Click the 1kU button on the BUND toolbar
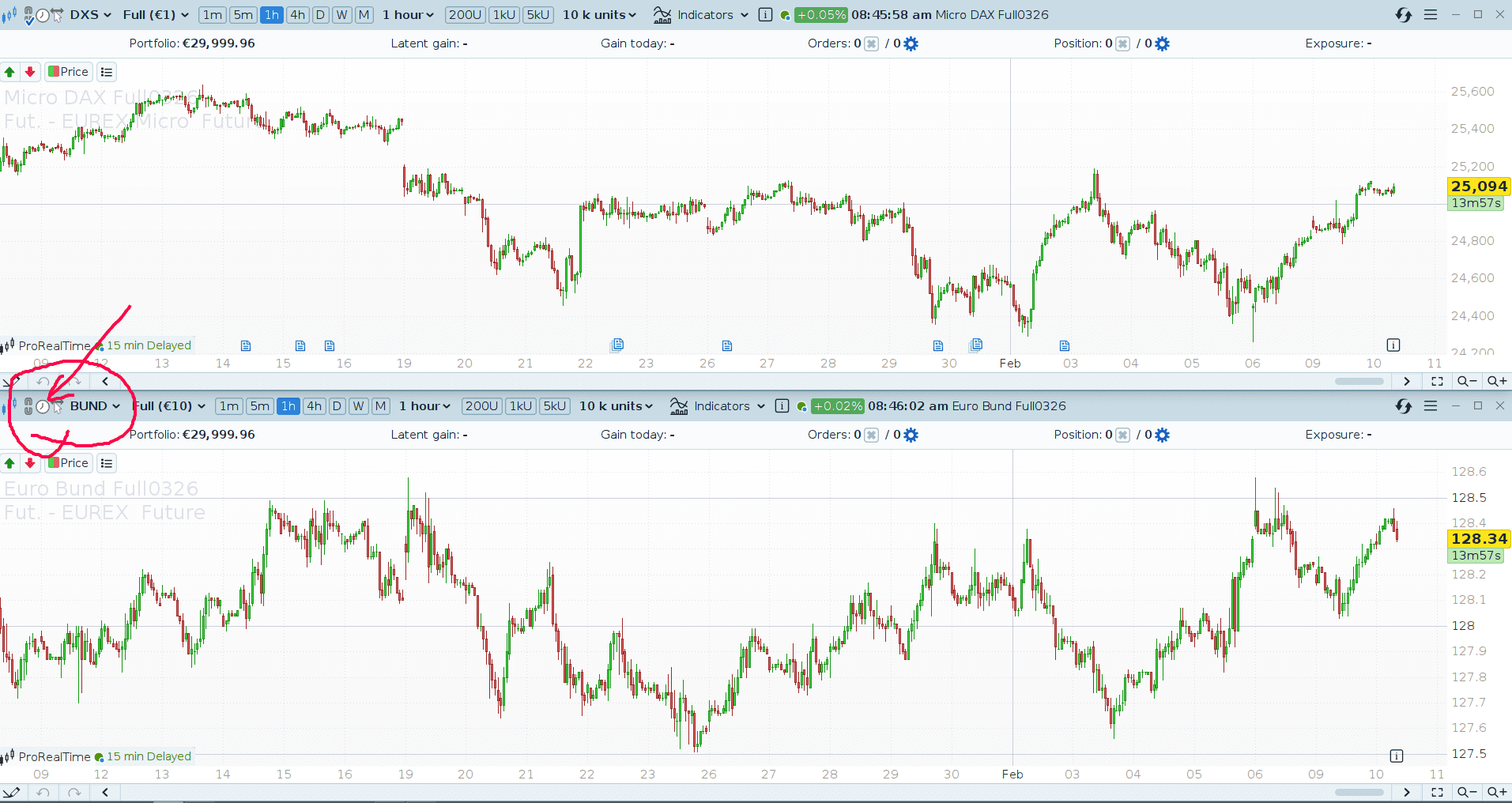1512x803 pixels. pyautogui.click(x=521, y=406)
